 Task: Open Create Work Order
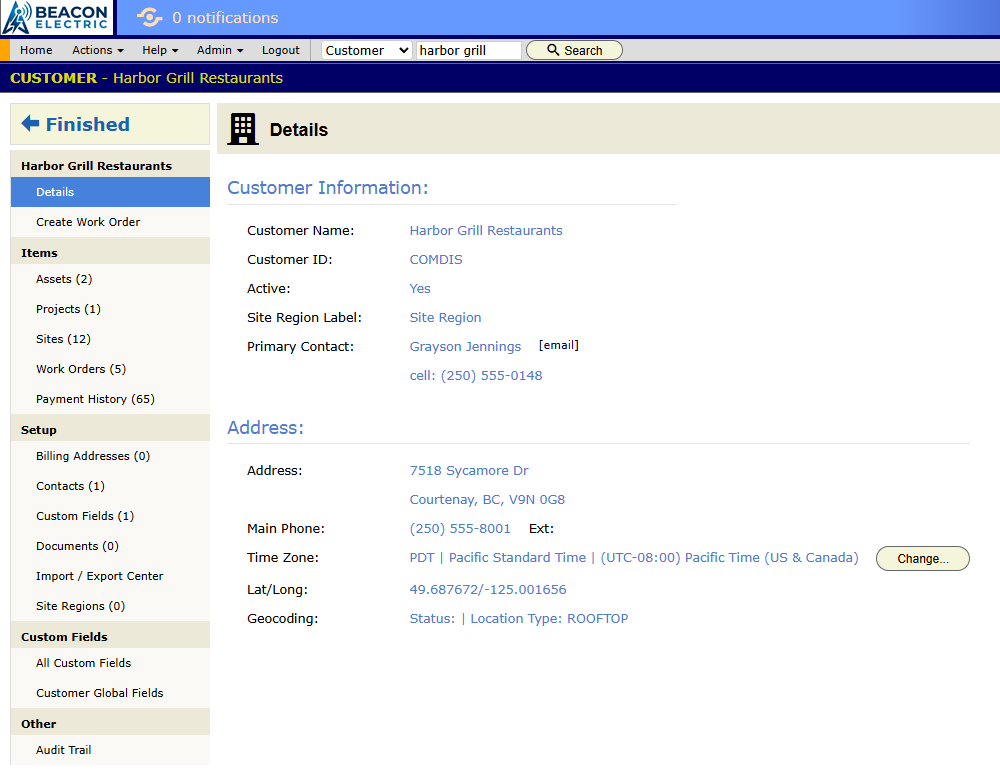(110, 222)
